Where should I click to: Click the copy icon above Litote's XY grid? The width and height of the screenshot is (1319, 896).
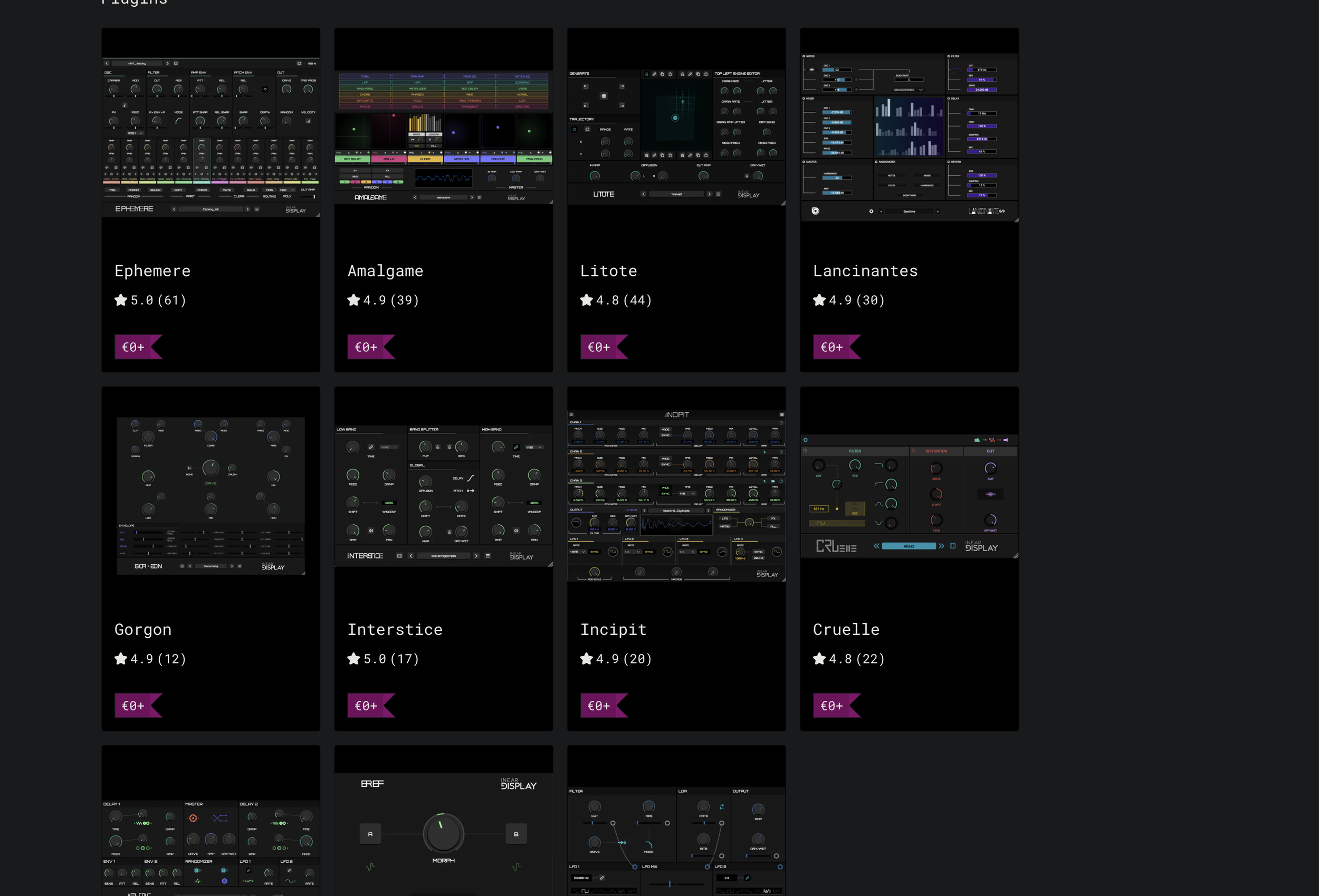tap(663, 74)
